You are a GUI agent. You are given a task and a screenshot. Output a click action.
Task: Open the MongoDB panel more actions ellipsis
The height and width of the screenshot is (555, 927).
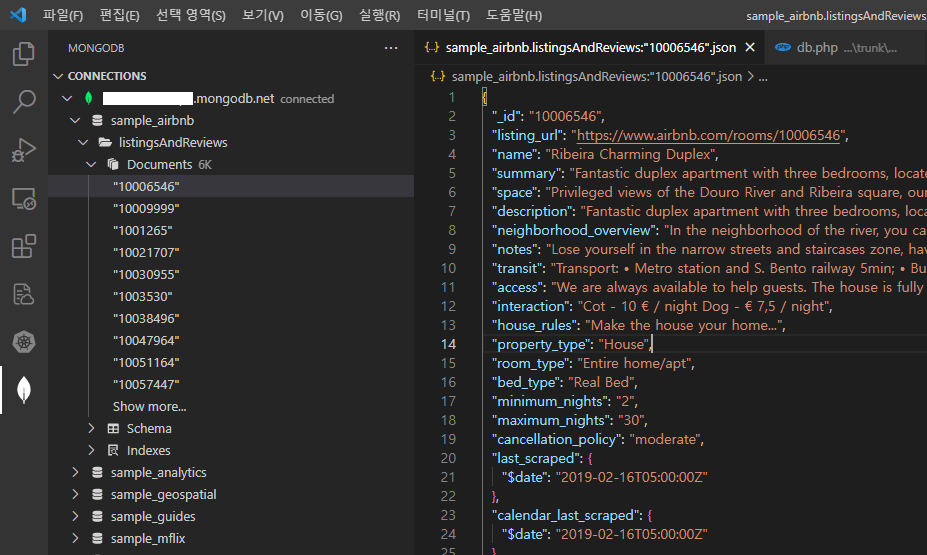[391, 48]
